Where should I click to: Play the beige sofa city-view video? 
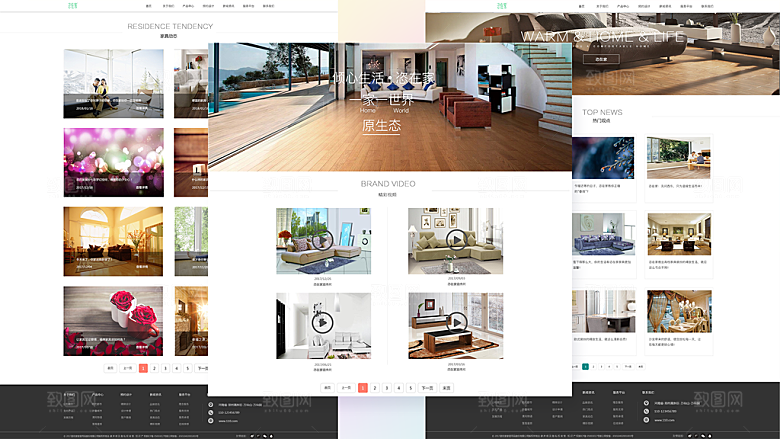323,240
